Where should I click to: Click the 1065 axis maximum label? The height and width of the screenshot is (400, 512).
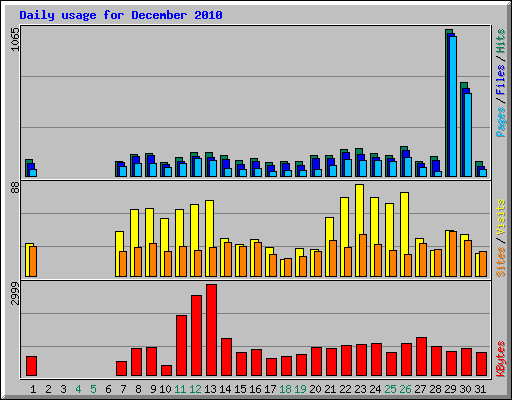point(15,40)
